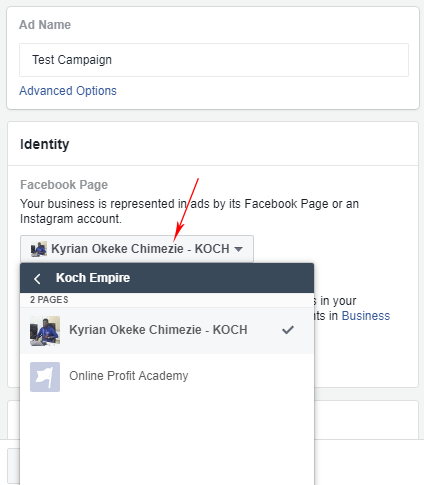Click the Identity section heading
Screen dimensions: 424x485
coord(45,144)
